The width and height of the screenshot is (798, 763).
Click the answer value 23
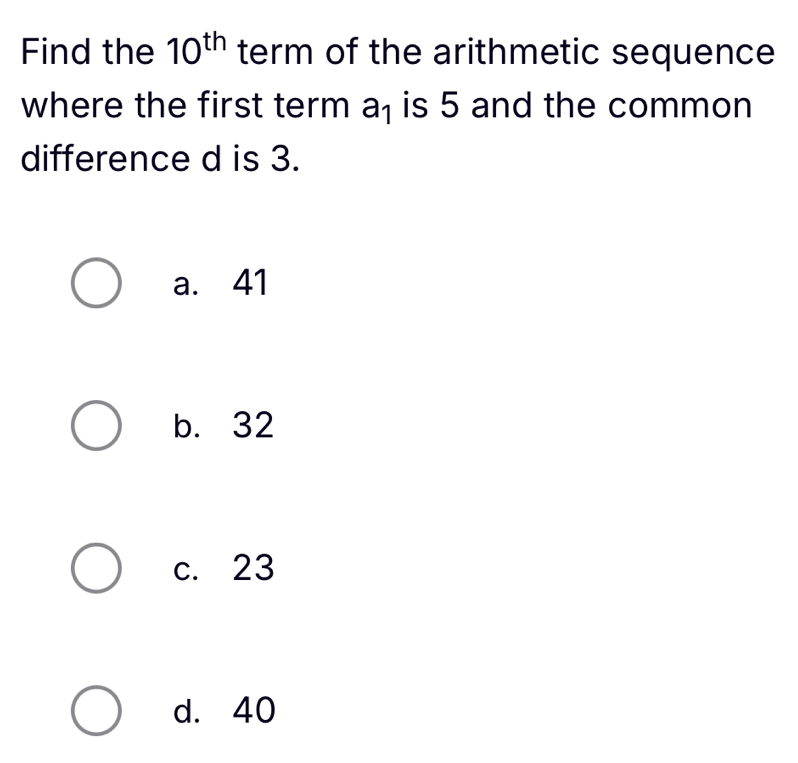(x=252, y=569)
